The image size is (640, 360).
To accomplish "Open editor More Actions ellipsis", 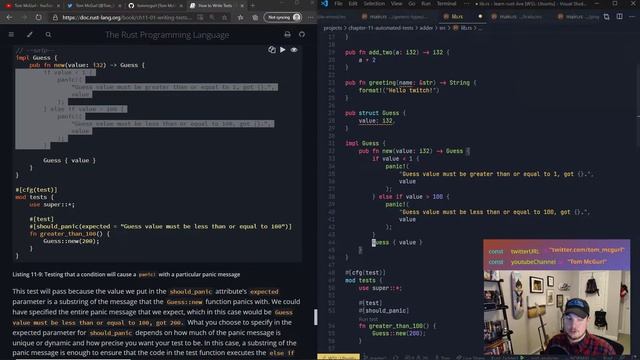I will [x=632, y=17].
